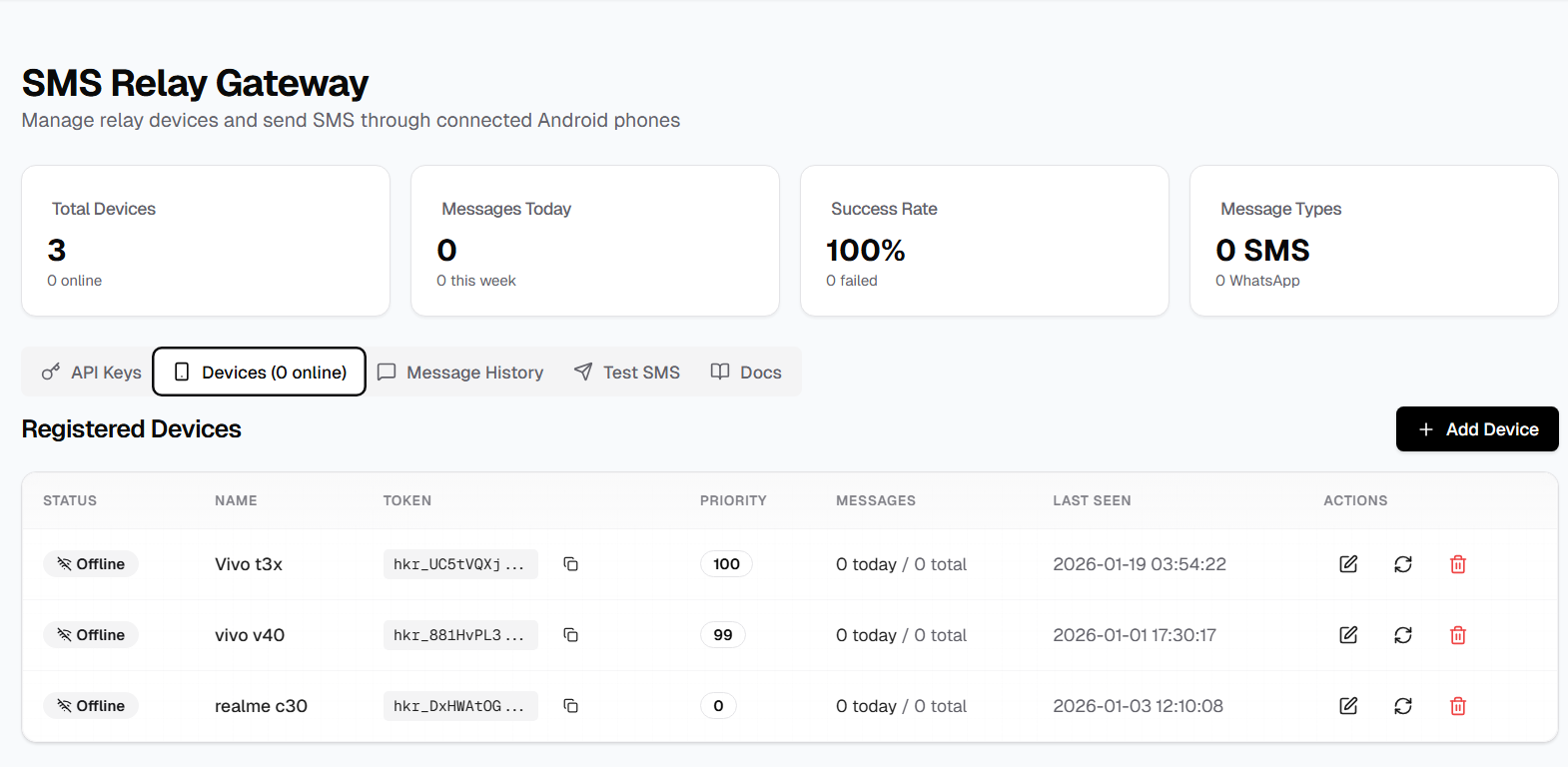The width and height of the screenshot is (1568, 767).
Task: Edit the Vivo t3x device
Action: point(1348,564)
